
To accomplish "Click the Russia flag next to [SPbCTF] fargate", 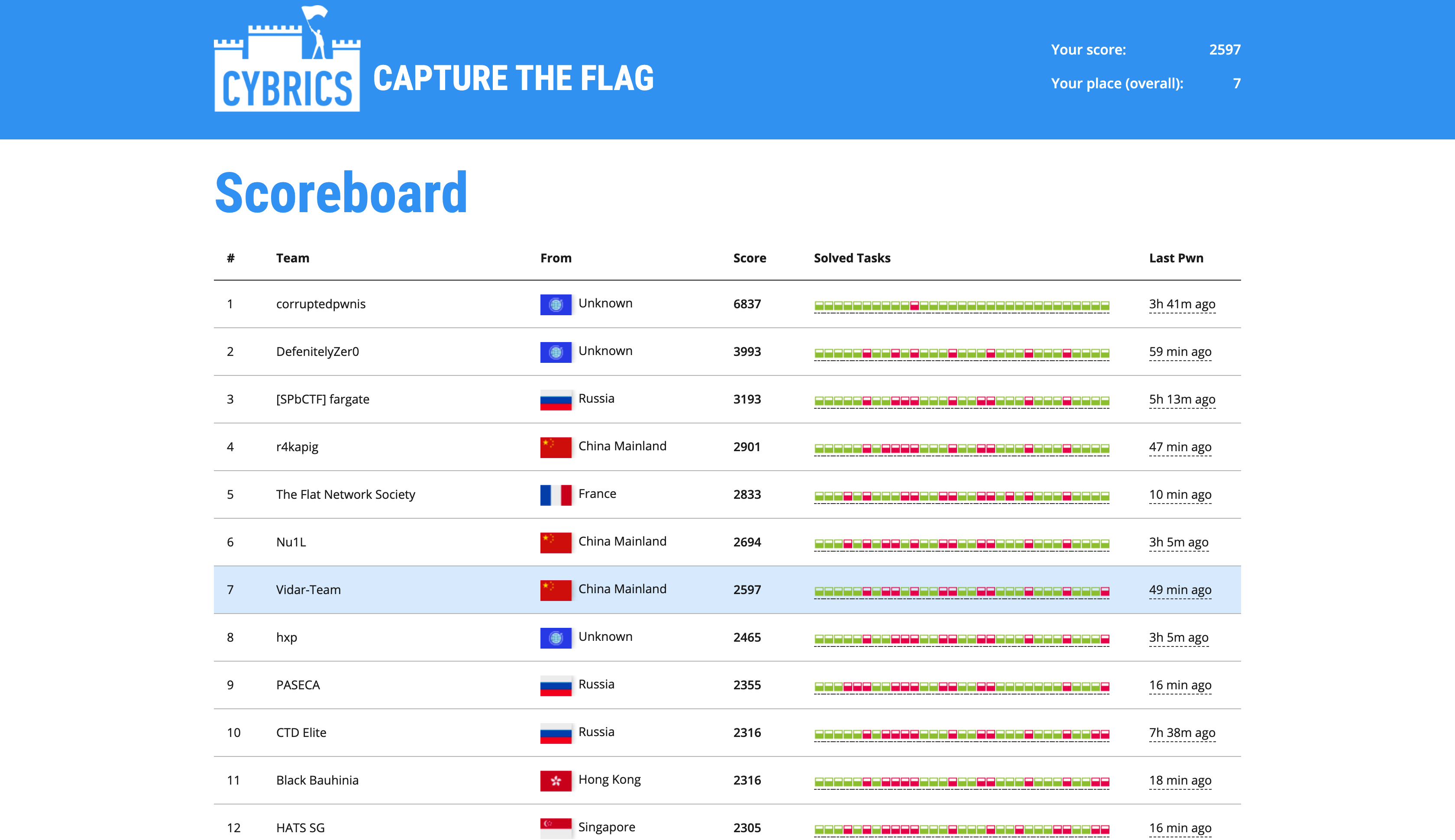I will click(x=555, y=400).
